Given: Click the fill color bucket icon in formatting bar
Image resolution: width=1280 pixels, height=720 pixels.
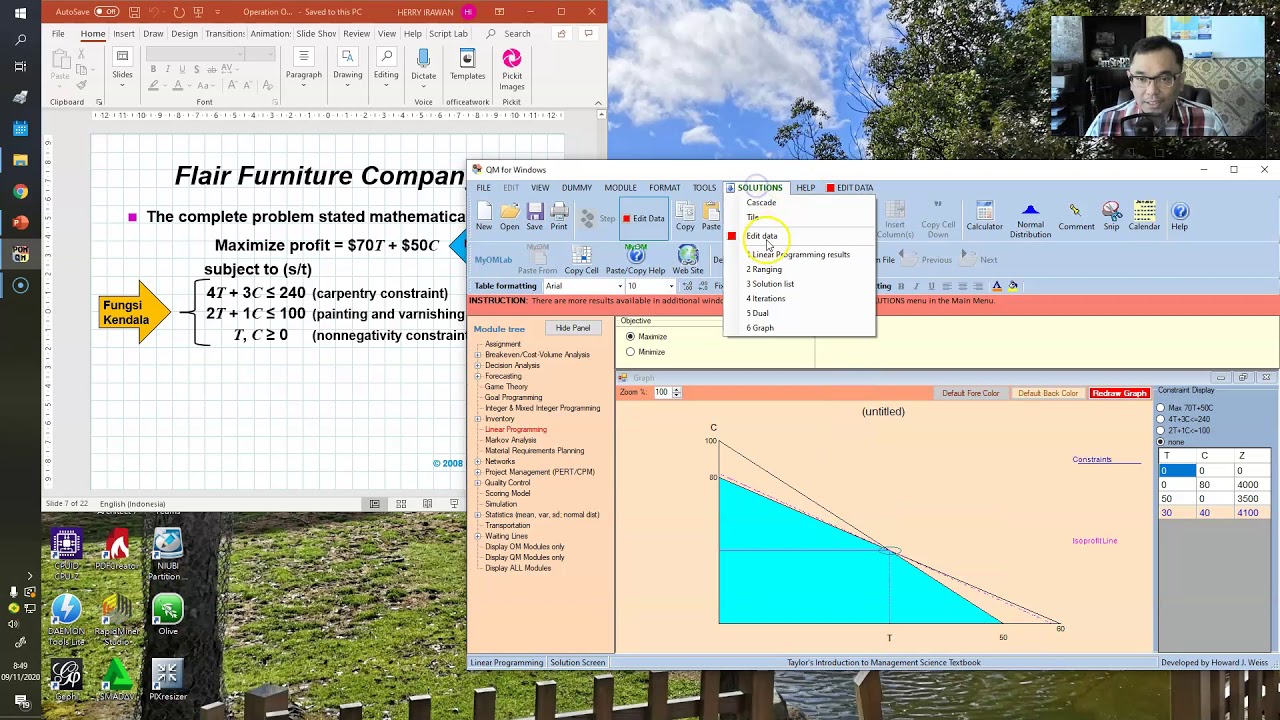Looking at the screenshot, I should 1013,286.
